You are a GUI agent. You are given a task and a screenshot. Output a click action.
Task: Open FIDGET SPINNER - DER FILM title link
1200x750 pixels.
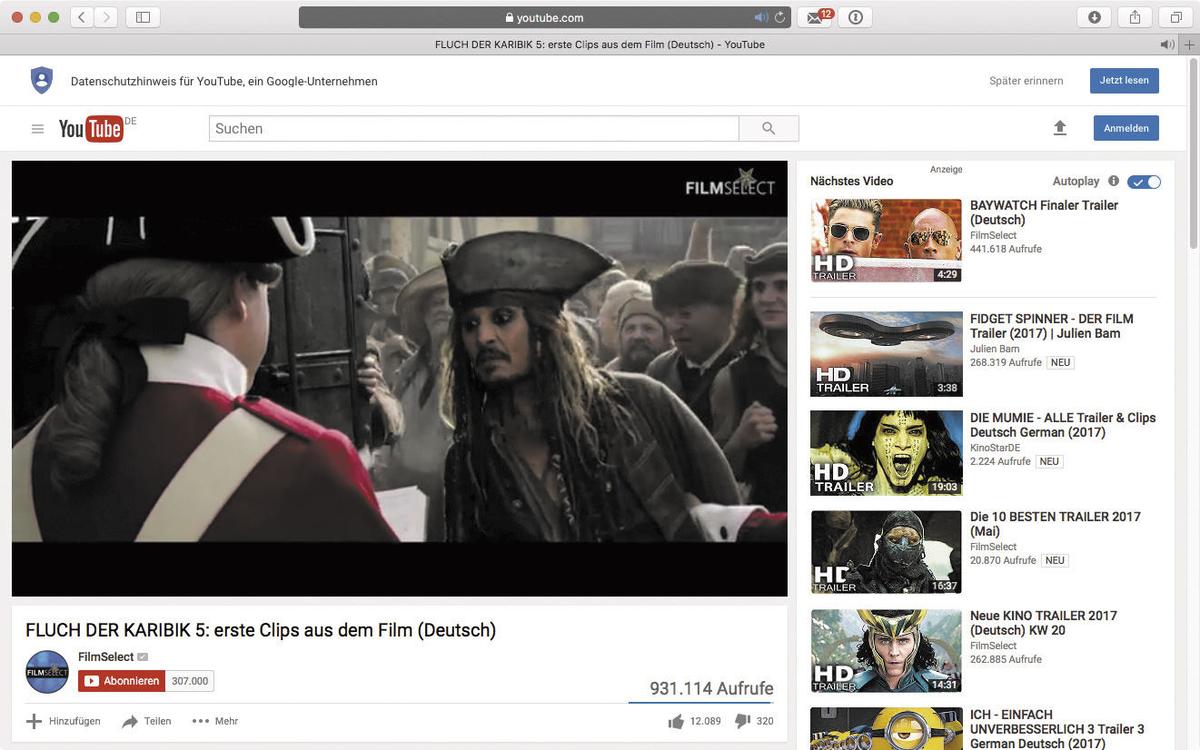coord(1052,326)
